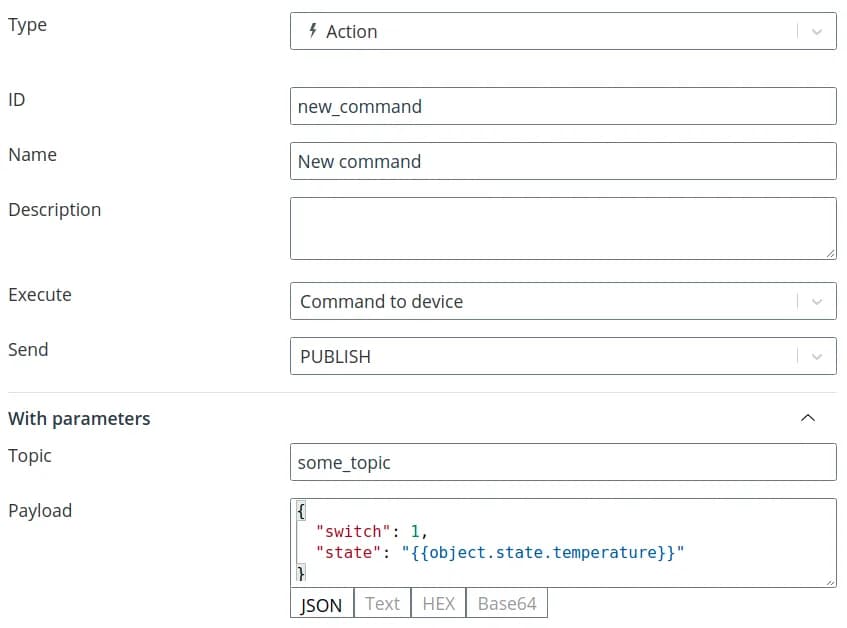
Task: Click the With parameters heading
Action: [x=79, y=418]
